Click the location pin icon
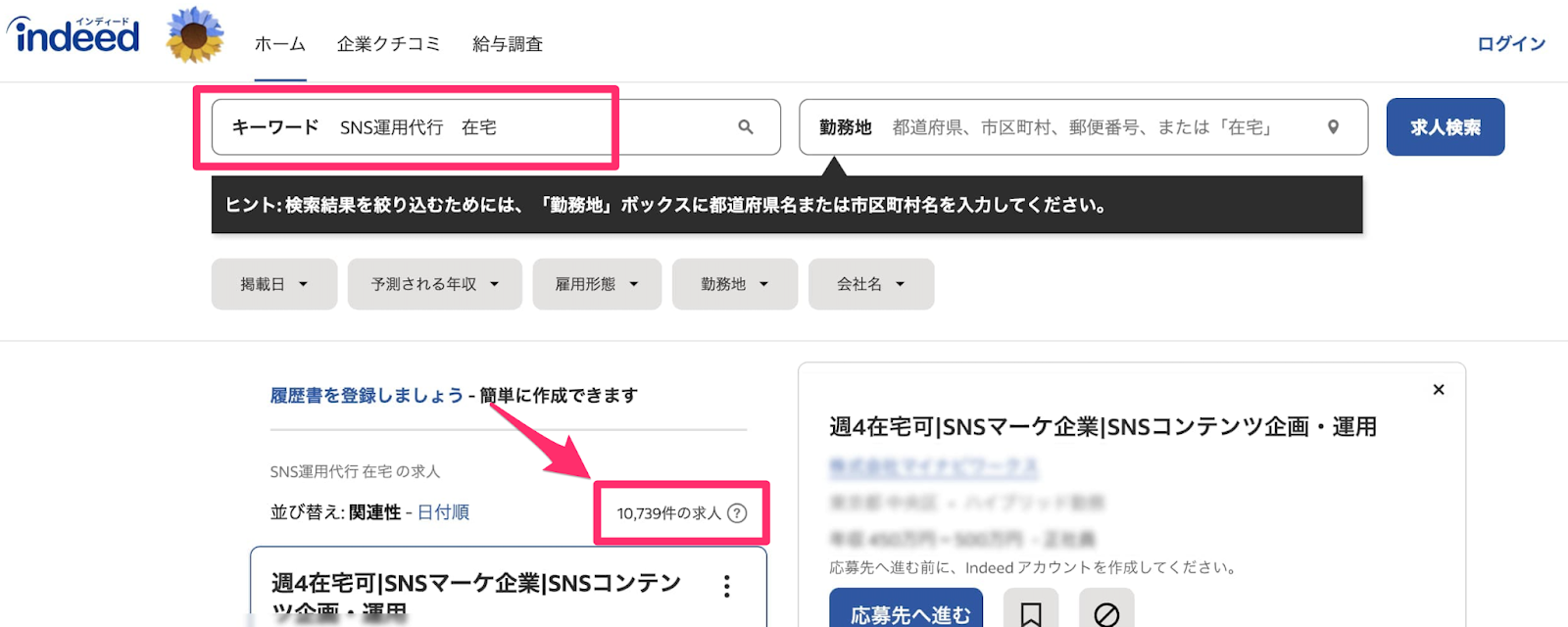 click(x=1333, y=127)
